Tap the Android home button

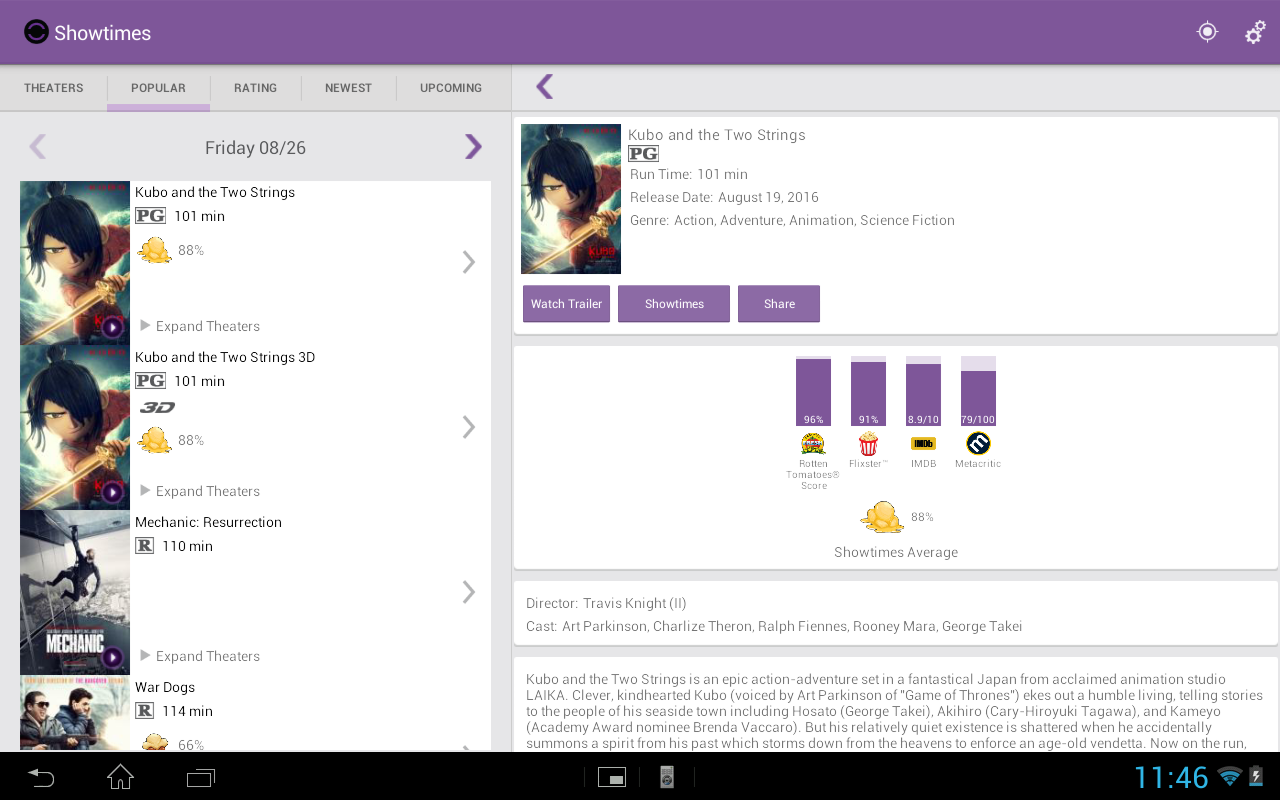(121, 777)
